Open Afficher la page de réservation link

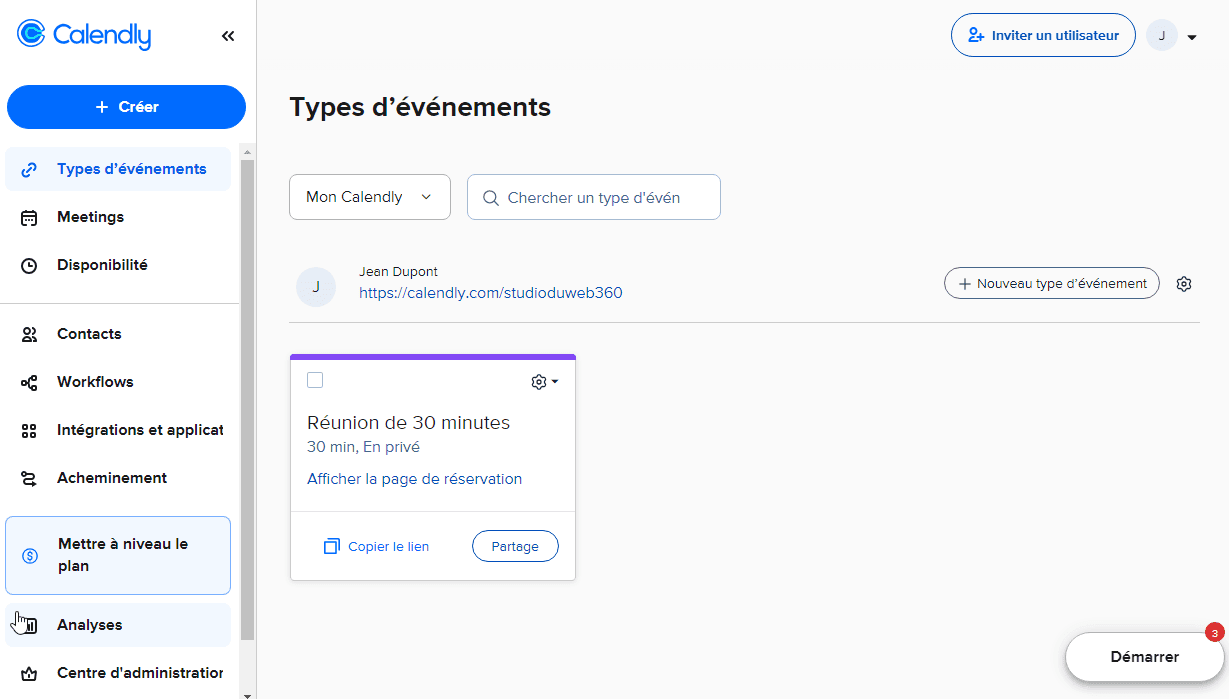click(414, 478)
